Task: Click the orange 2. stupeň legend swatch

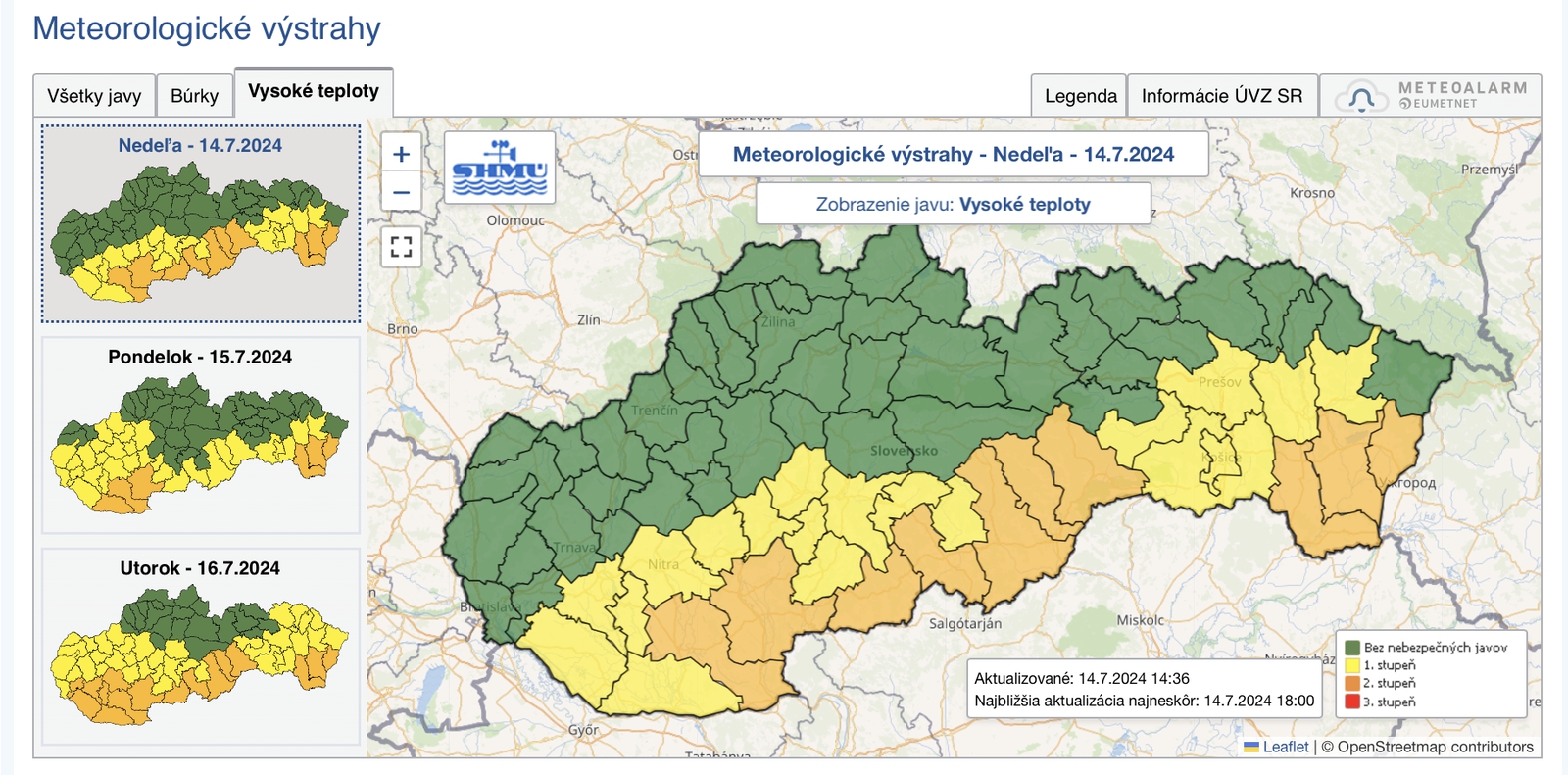Action: coord(1352,683)
